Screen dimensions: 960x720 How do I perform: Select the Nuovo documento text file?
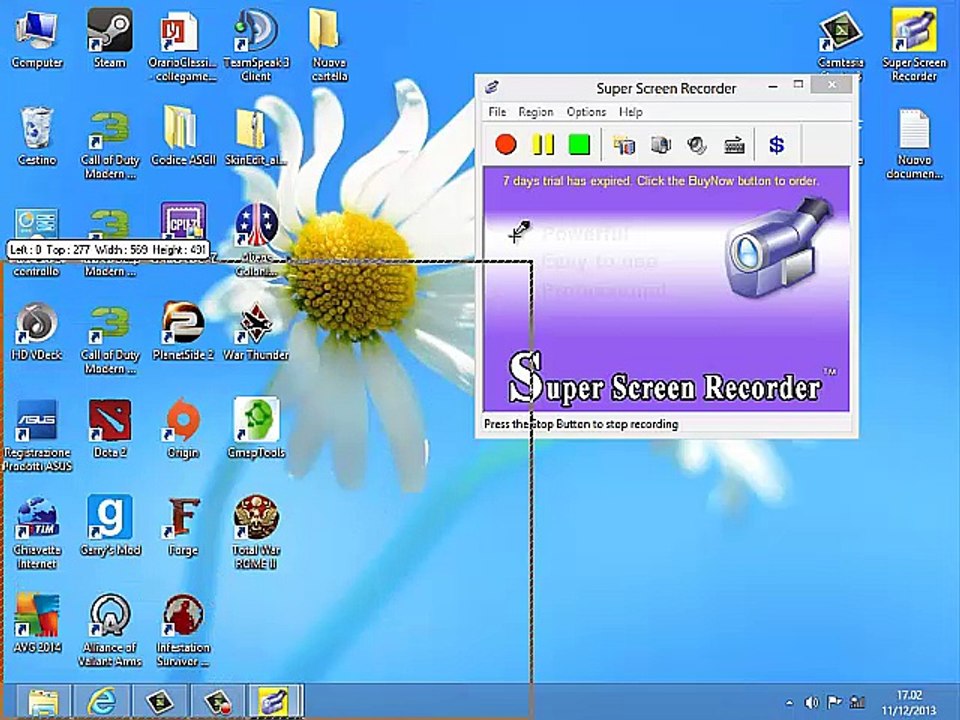coord(914,145)
